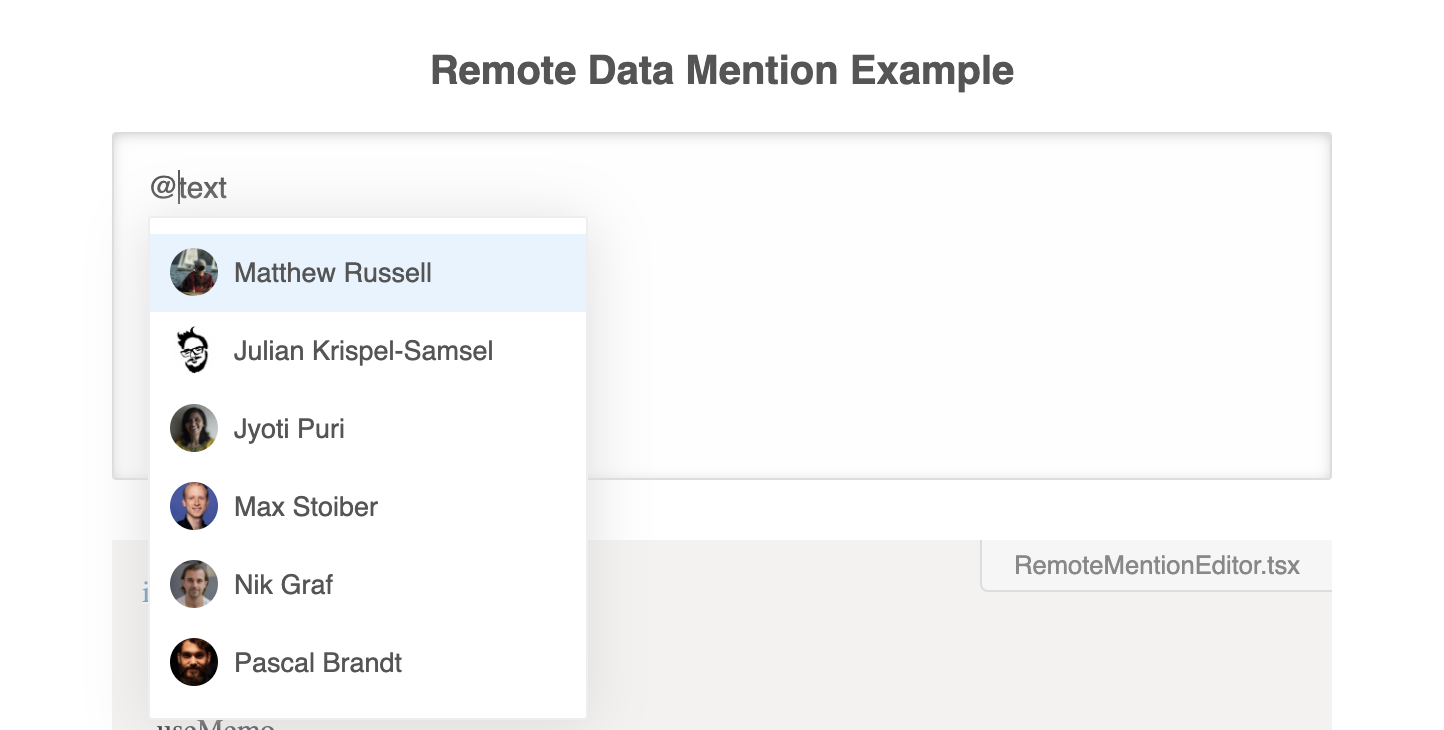Choose Julian Krispel-Samsel in the suggestions dropdown
1444x730 pixels.
point(363,350)
